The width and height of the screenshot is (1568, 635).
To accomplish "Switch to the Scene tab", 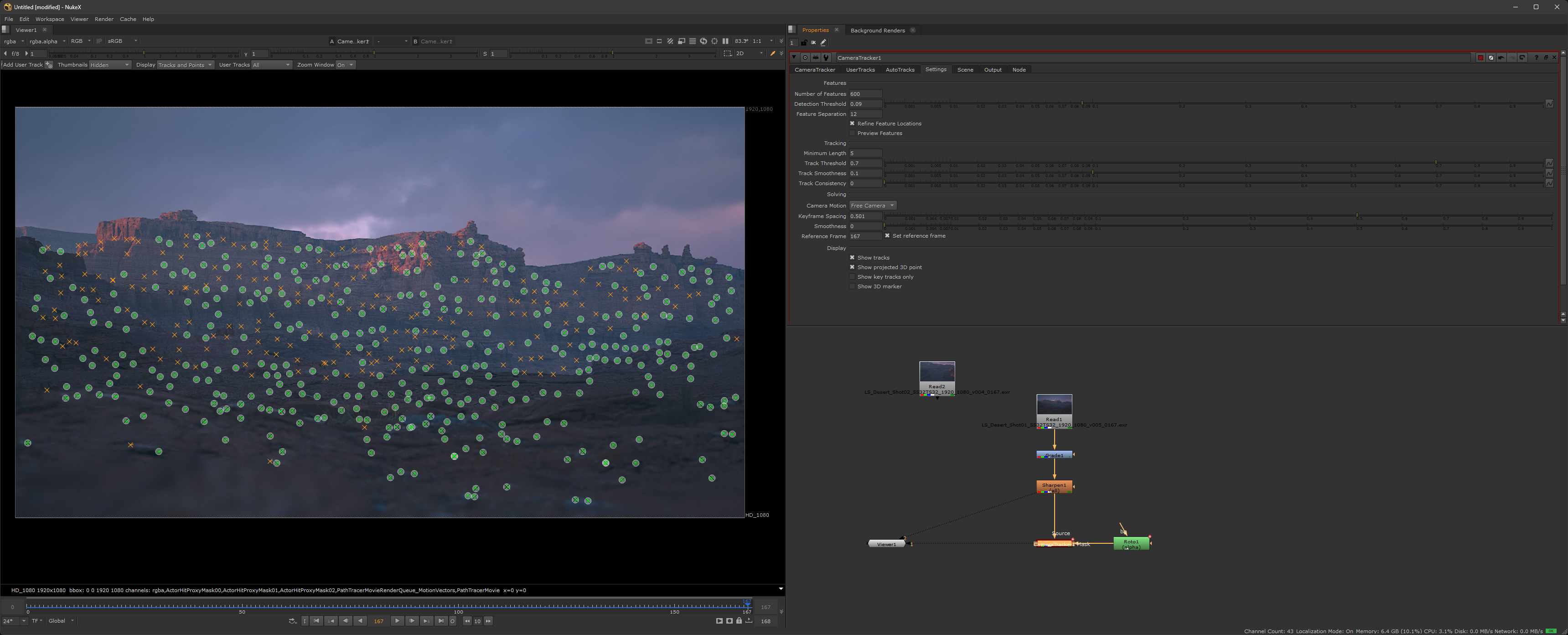I will pyautogui.click(x=965, y=70).
